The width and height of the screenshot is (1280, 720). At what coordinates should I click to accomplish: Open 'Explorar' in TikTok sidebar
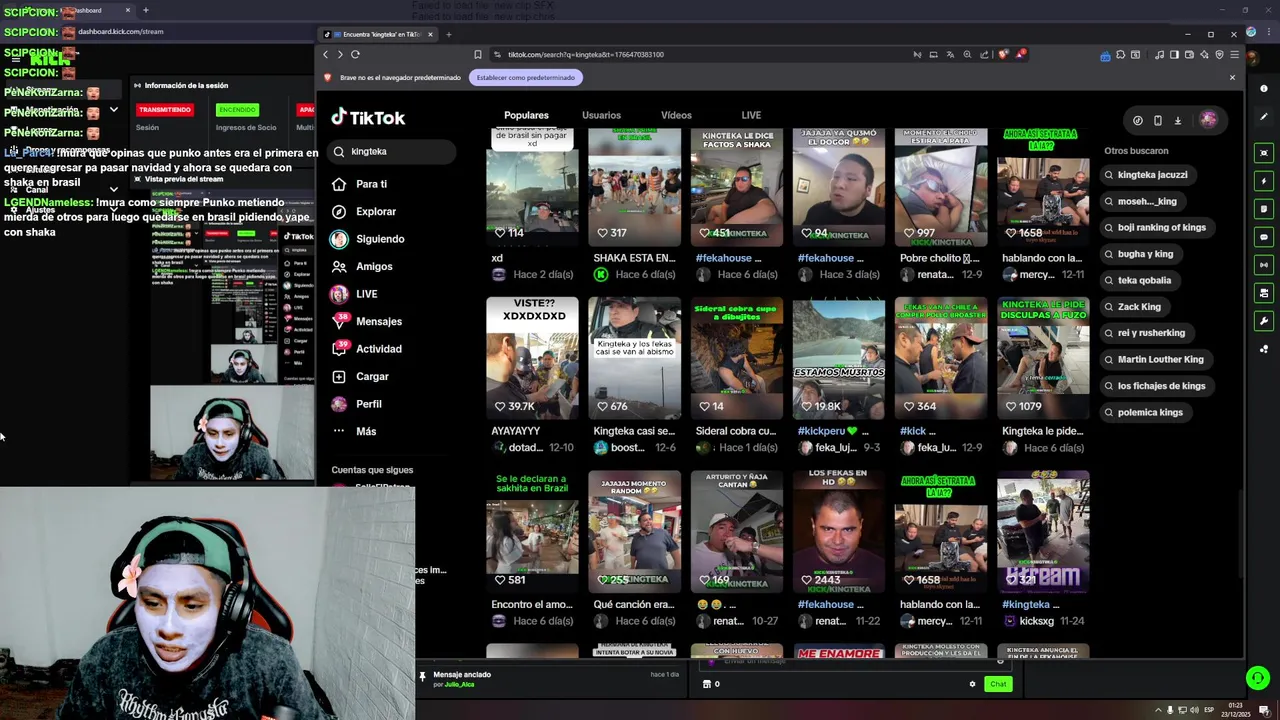[x=364, y=212]
